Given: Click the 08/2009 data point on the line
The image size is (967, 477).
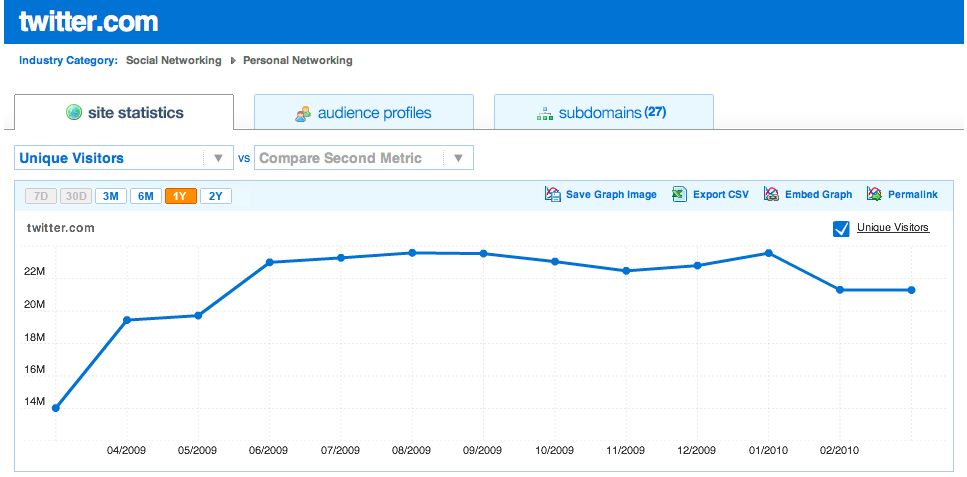Looking at the screenshot, I should click(412, 252).
